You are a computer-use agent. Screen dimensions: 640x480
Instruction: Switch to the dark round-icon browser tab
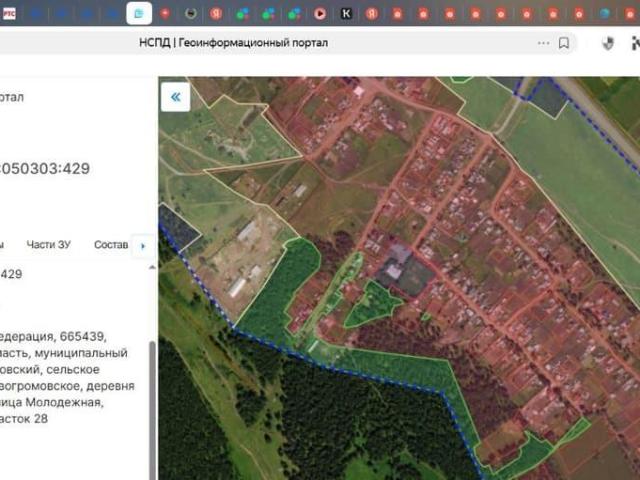191,13
